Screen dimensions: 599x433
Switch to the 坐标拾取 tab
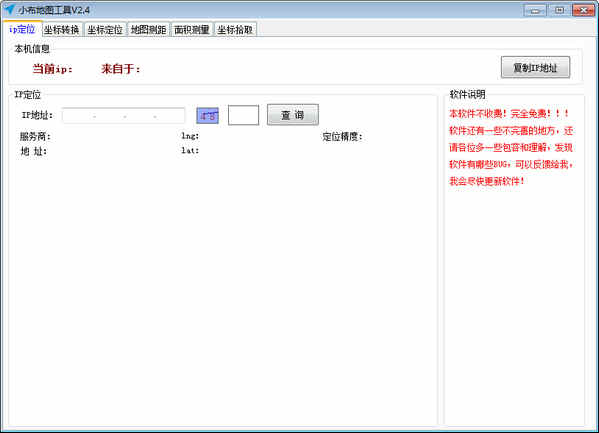[x=235, y=30]
